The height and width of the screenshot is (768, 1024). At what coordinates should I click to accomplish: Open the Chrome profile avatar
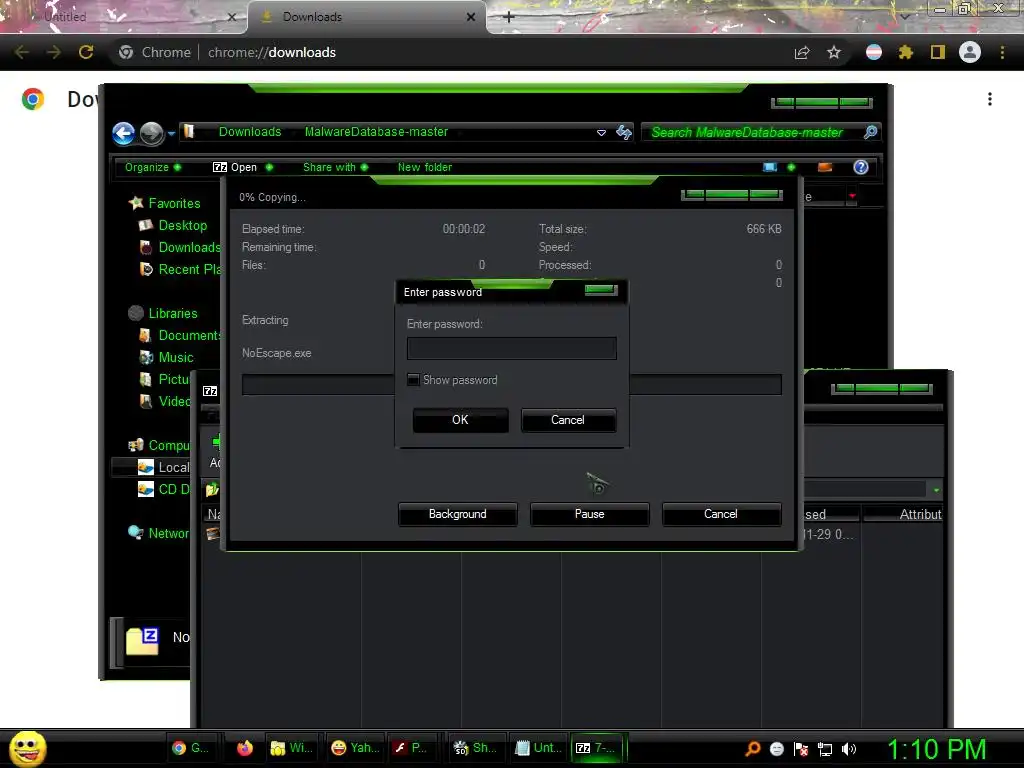(x=970, y=52)
